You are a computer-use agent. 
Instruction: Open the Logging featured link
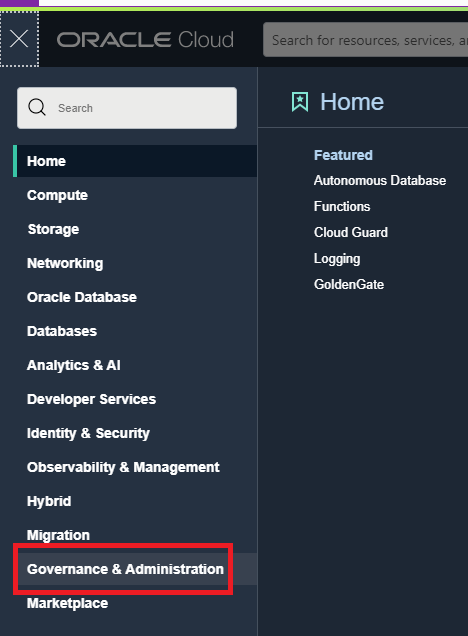click(x=337, y=259)
